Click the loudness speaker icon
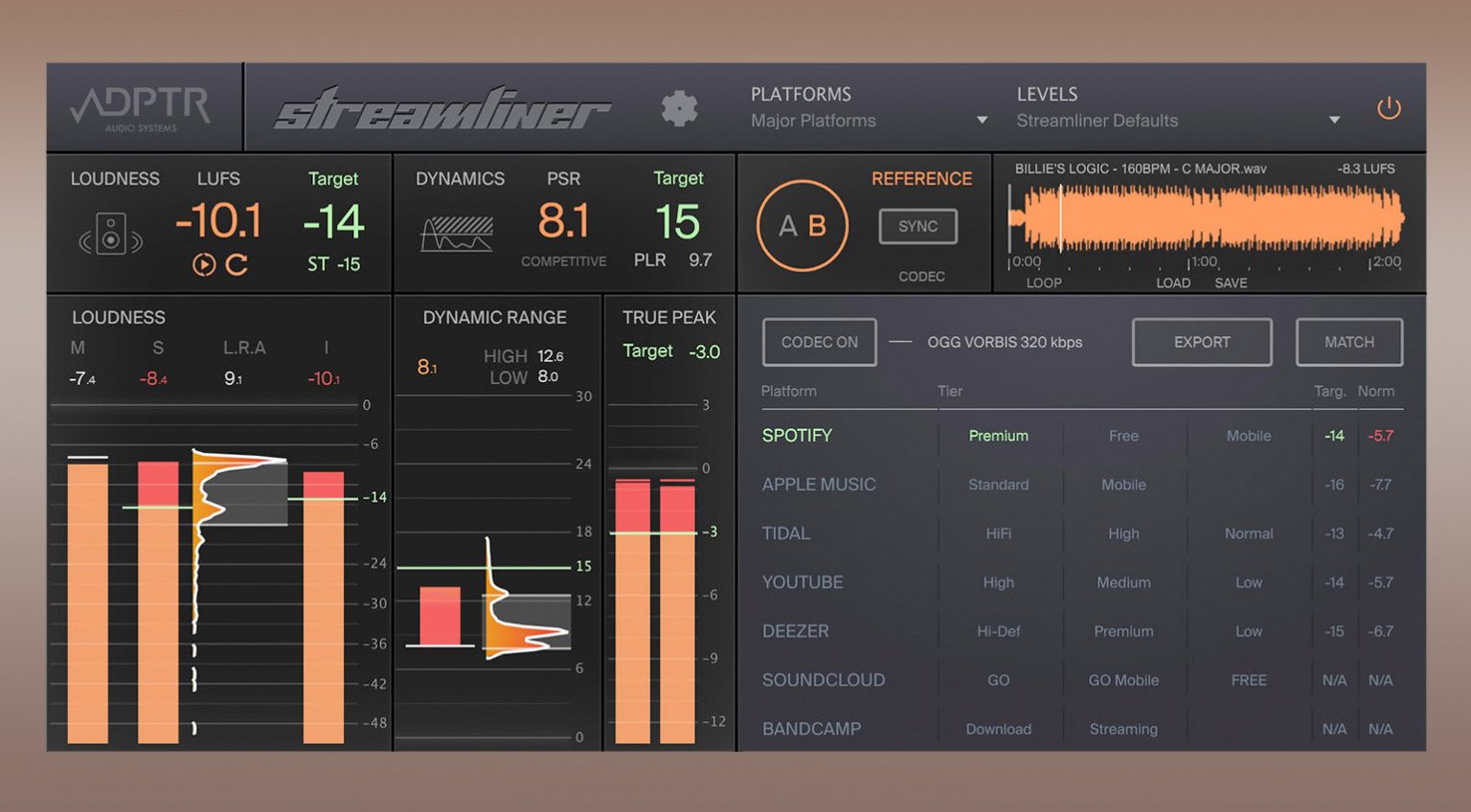1471x812 pixels. pos(110,233)
